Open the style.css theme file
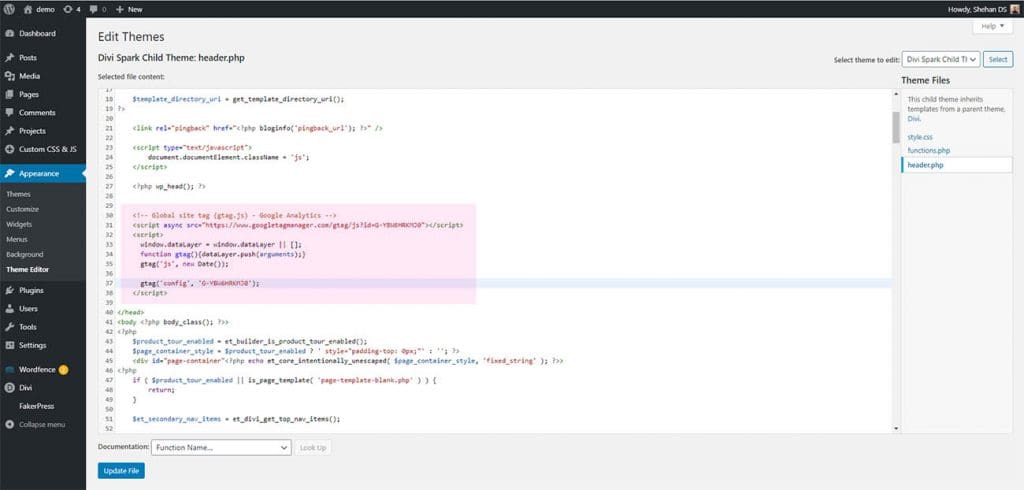The height and width of the screenshot is (490, 1024). (920, 137)
